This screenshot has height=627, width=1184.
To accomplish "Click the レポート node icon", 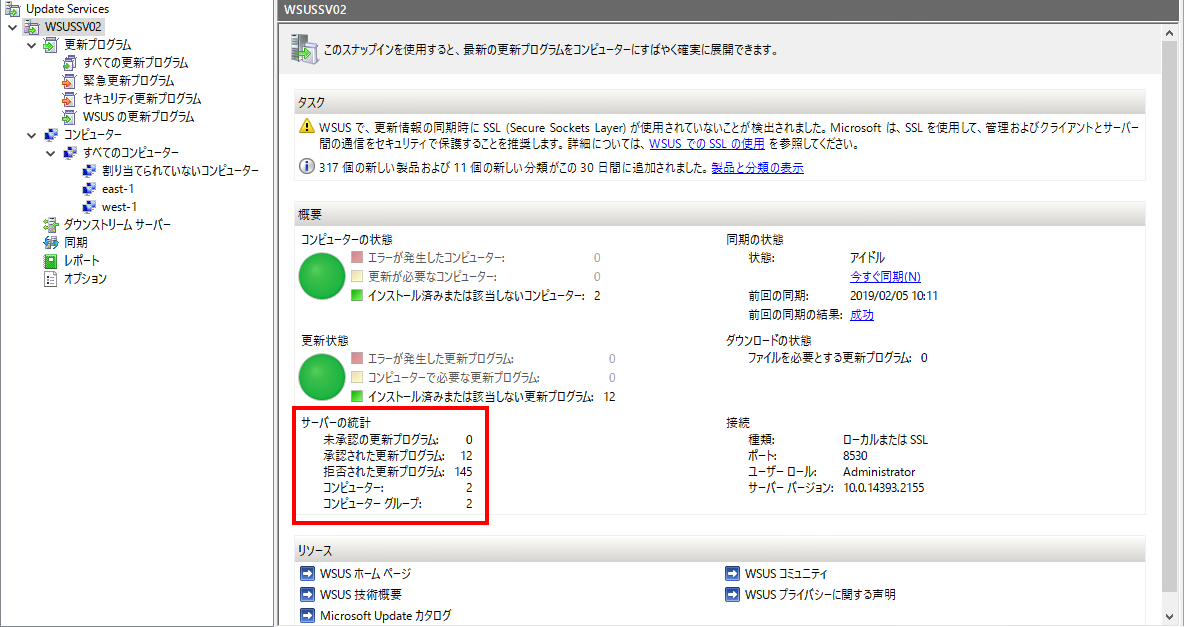I will (51, 261).
